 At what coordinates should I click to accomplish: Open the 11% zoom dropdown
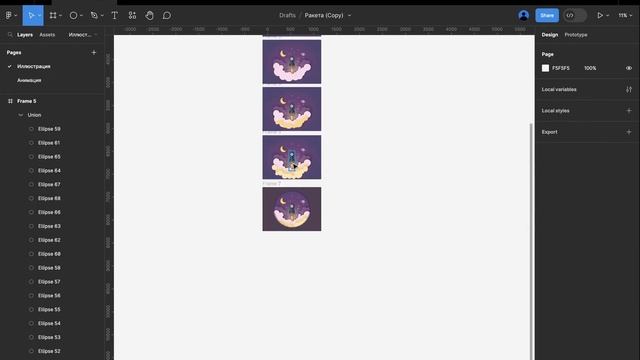click(625, 16)
